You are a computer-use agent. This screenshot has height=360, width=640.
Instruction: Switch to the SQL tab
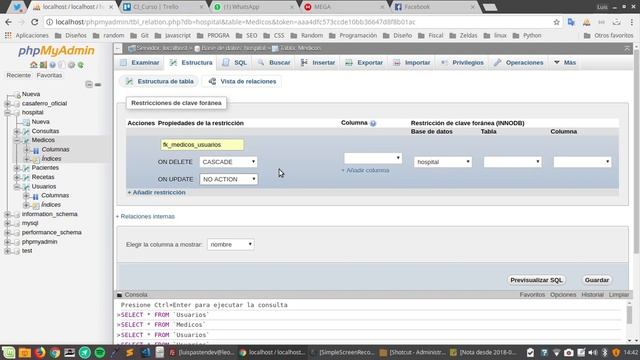(235, 62)
